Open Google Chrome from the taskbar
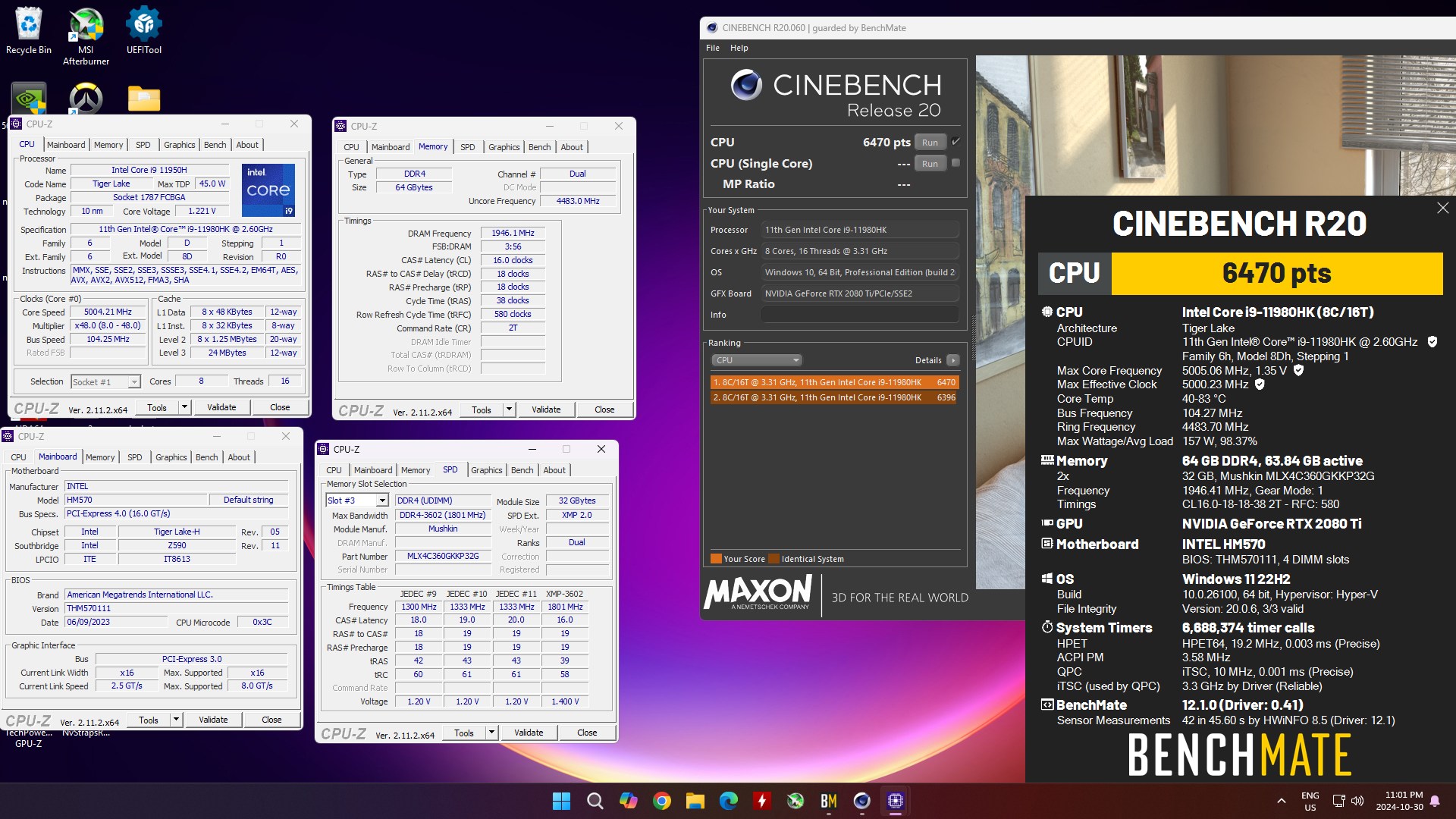 pyautogui.click(x=662, y=801)
